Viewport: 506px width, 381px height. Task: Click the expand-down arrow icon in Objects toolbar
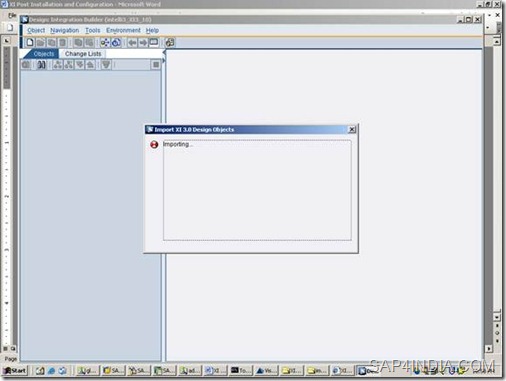[x=80, y=64]
